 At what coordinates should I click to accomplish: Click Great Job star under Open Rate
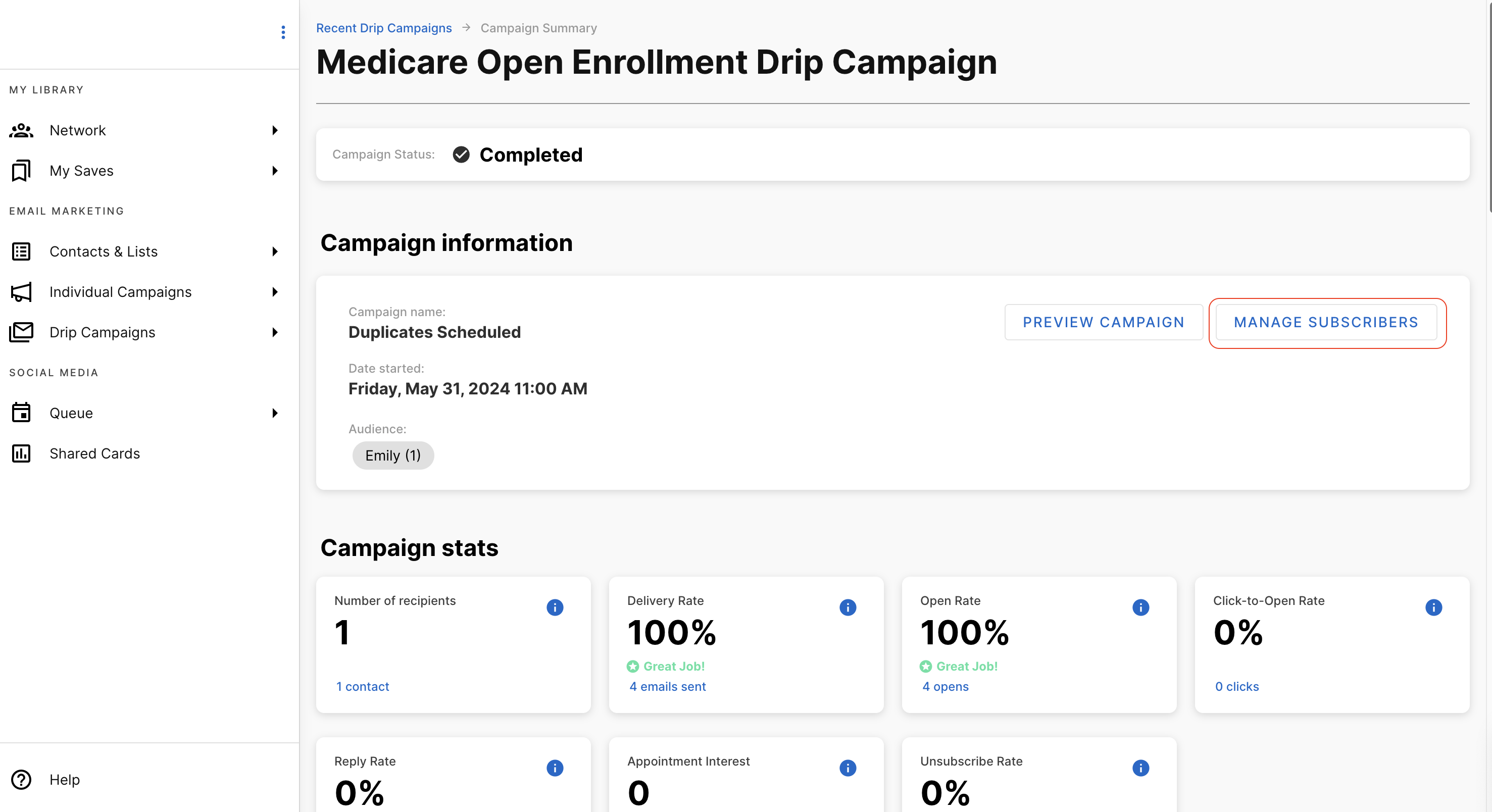coord(926,667)
